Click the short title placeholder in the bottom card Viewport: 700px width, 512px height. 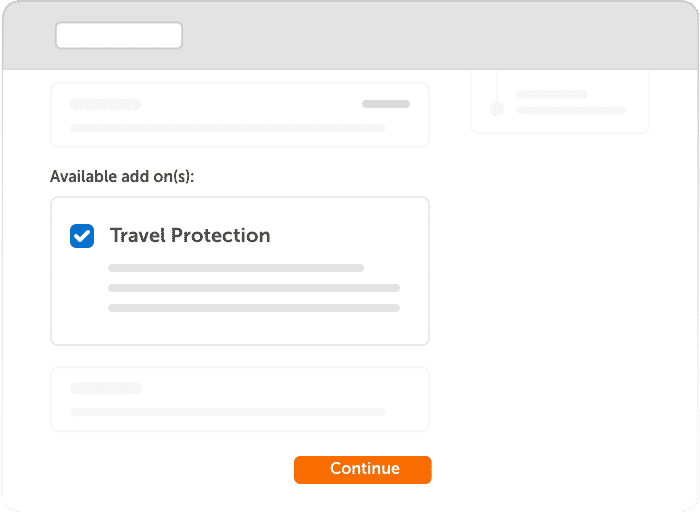pos(106,388)
